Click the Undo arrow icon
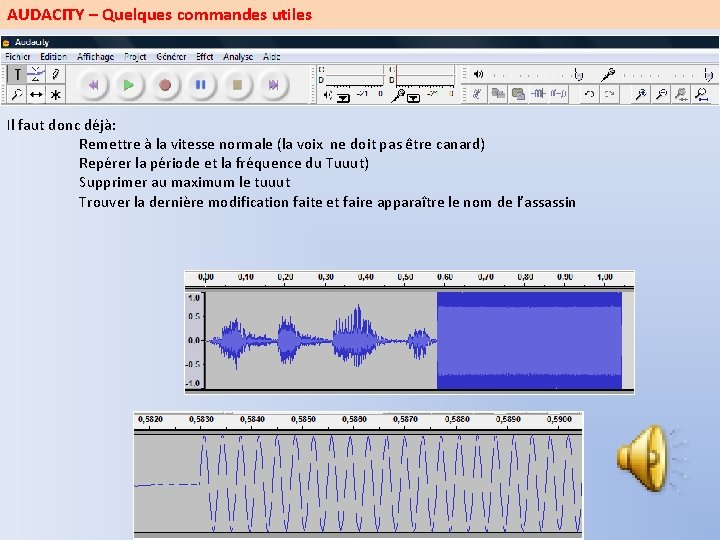This screenshot has height=540, width=720. coord(589,94)
